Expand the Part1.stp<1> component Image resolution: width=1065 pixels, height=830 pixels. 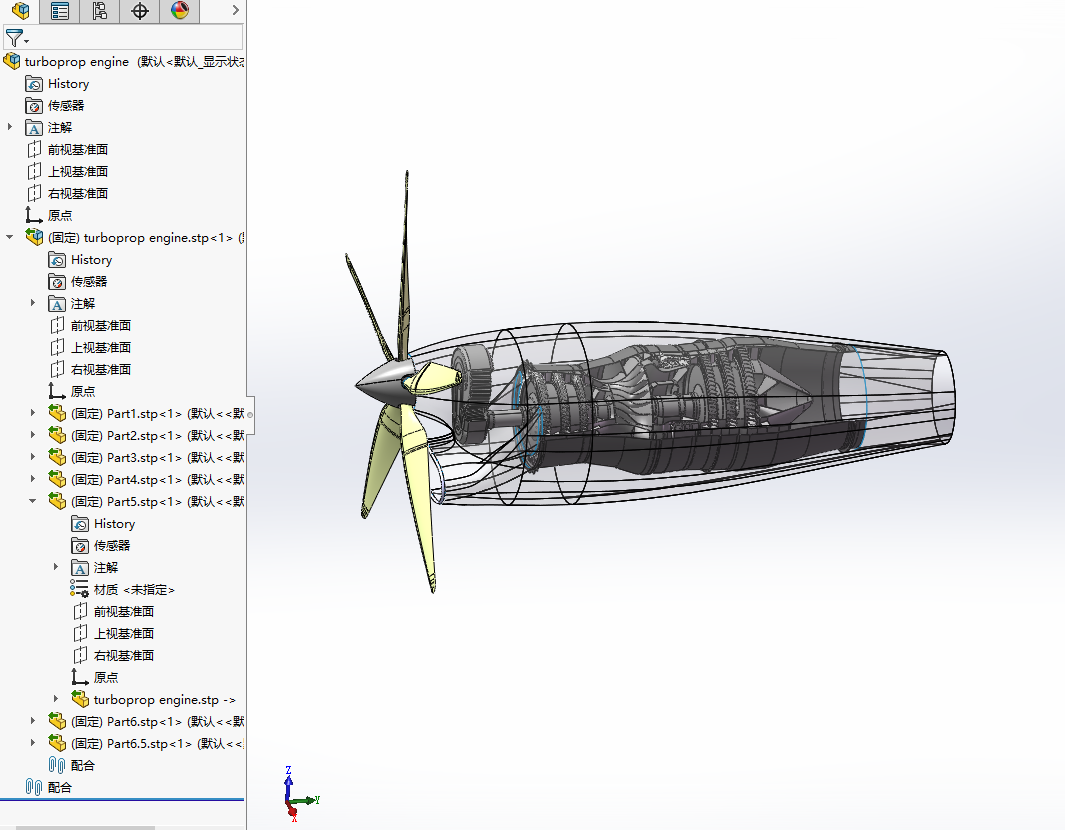click(x=33, y=413)
